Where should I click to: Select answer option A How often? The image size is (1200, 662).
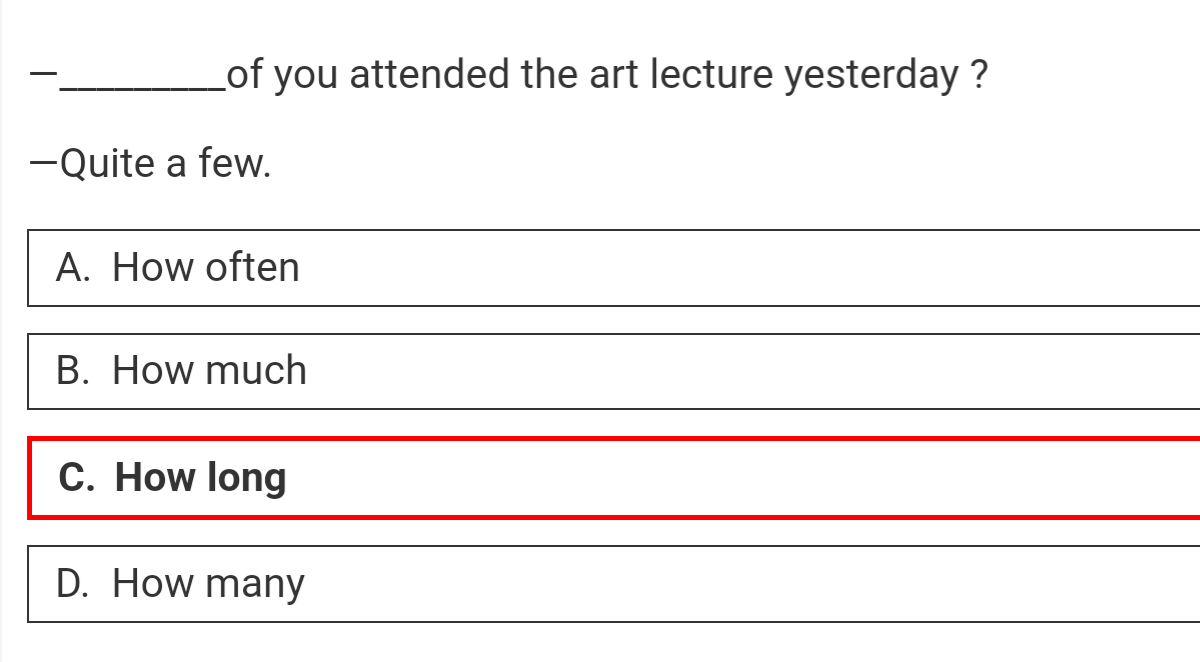600,268
